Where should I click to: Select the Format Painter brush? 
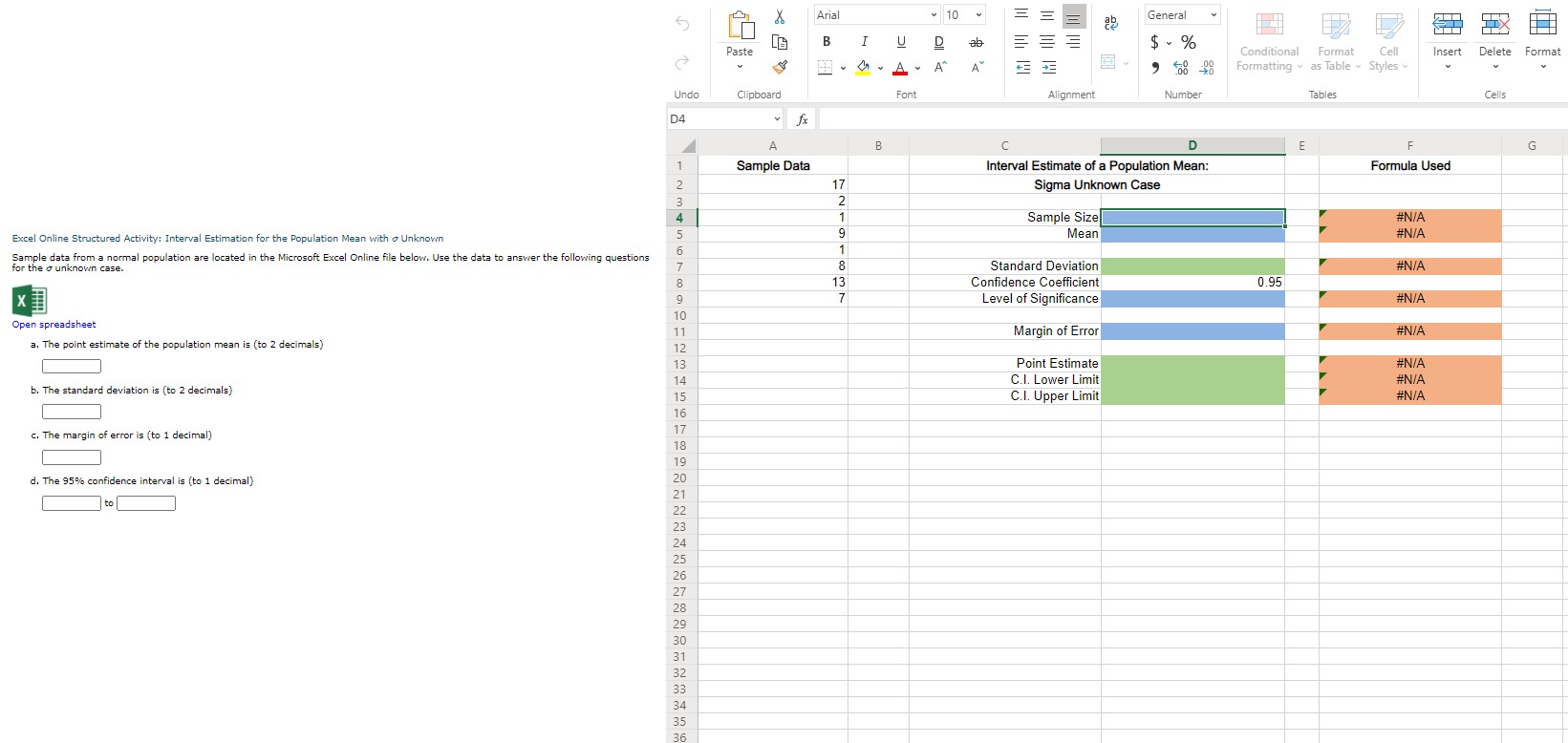click(780, 67)
